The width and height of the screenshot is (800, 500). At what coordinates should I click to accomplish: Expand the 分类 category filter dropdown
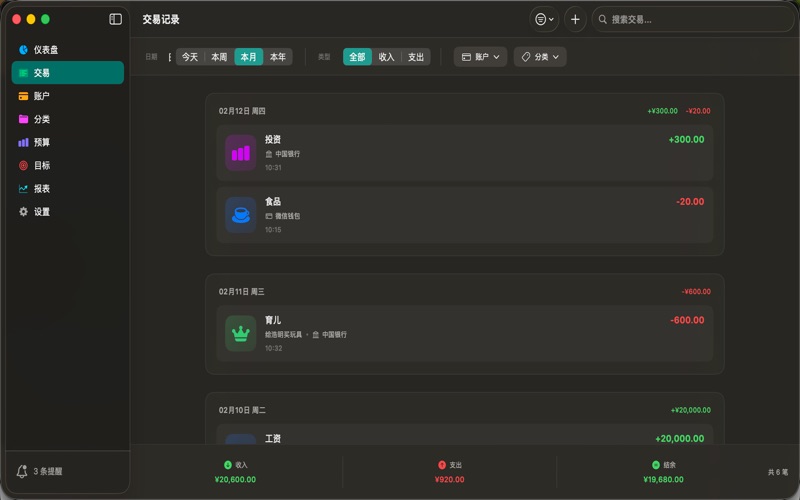(540, 57)
